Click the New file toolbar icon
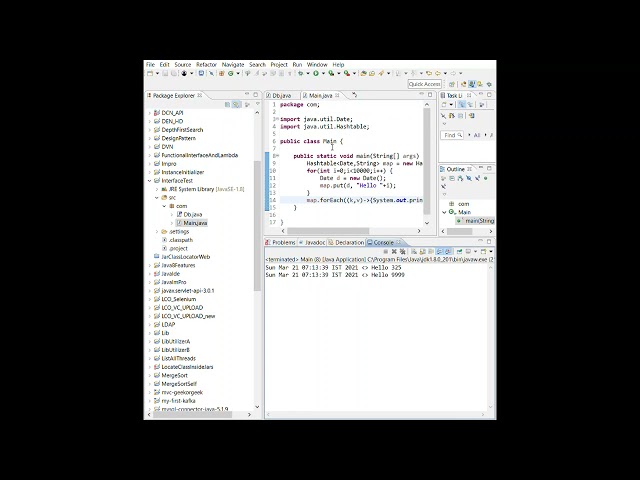Image resolution: width=640 pixels, height=480 pixels. pos(150,73)
